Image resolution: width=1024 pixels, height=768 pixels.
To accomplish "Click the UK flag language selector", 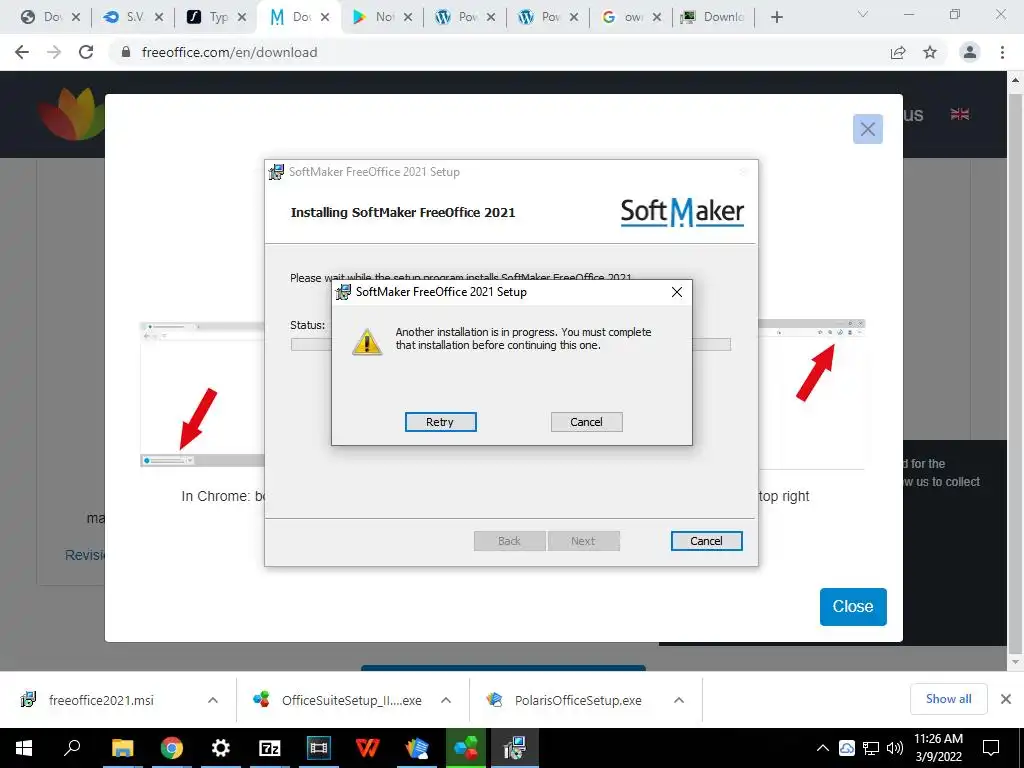I will coord(959,114).
